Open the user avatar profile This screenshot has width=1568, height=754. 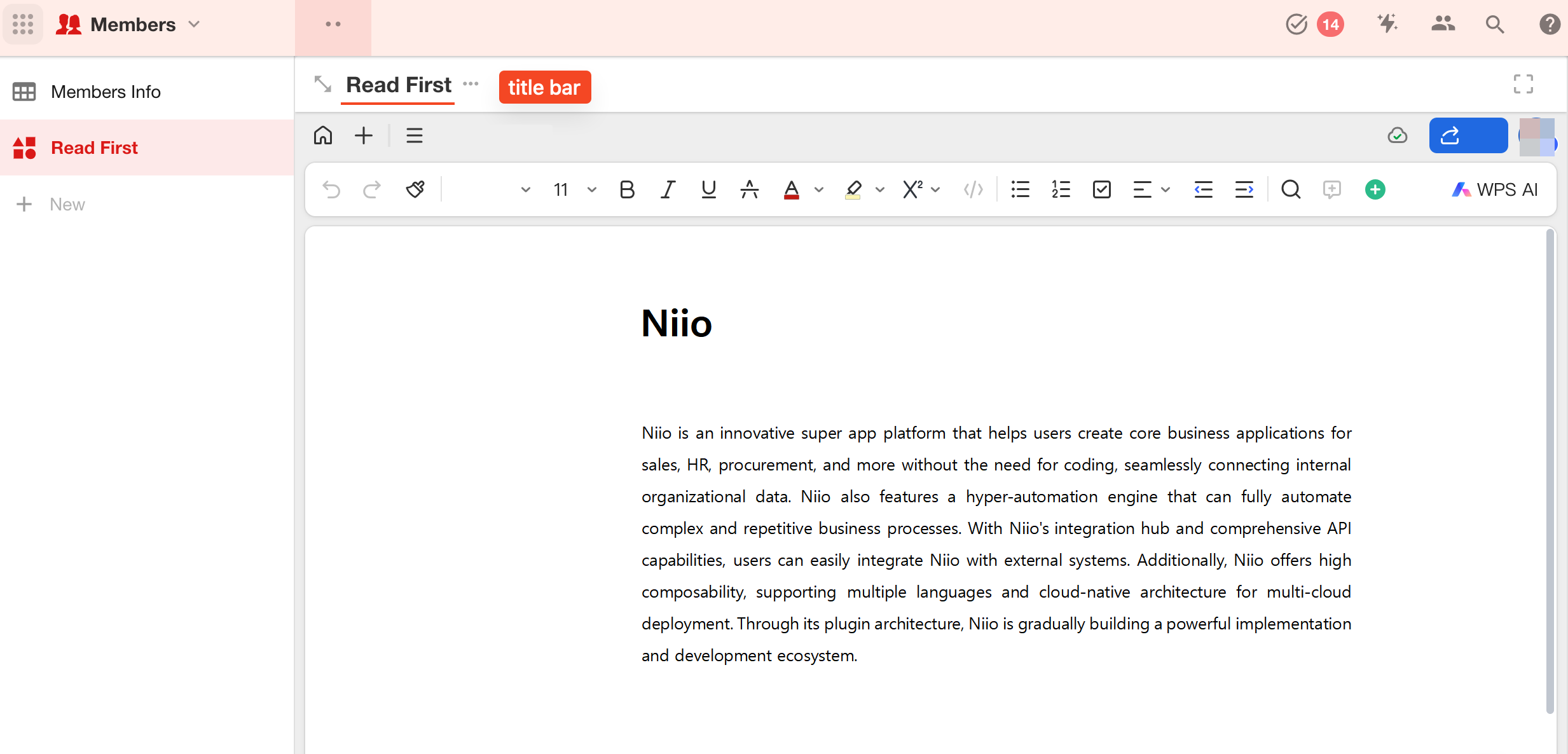pos(1537,136)
